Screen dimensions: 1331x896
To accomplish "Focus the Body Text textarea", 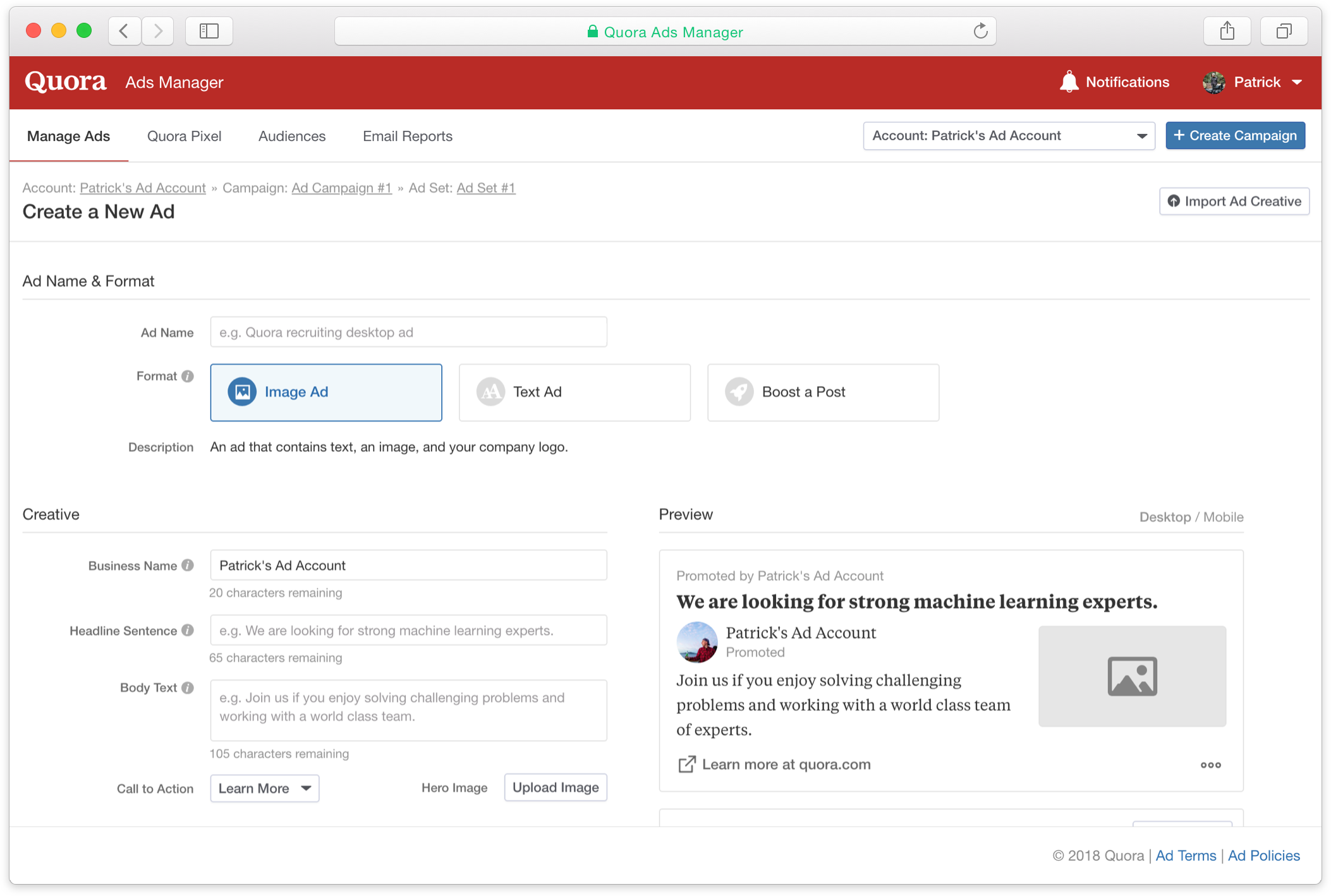I will pyautogui.click(x=408, y=710).
